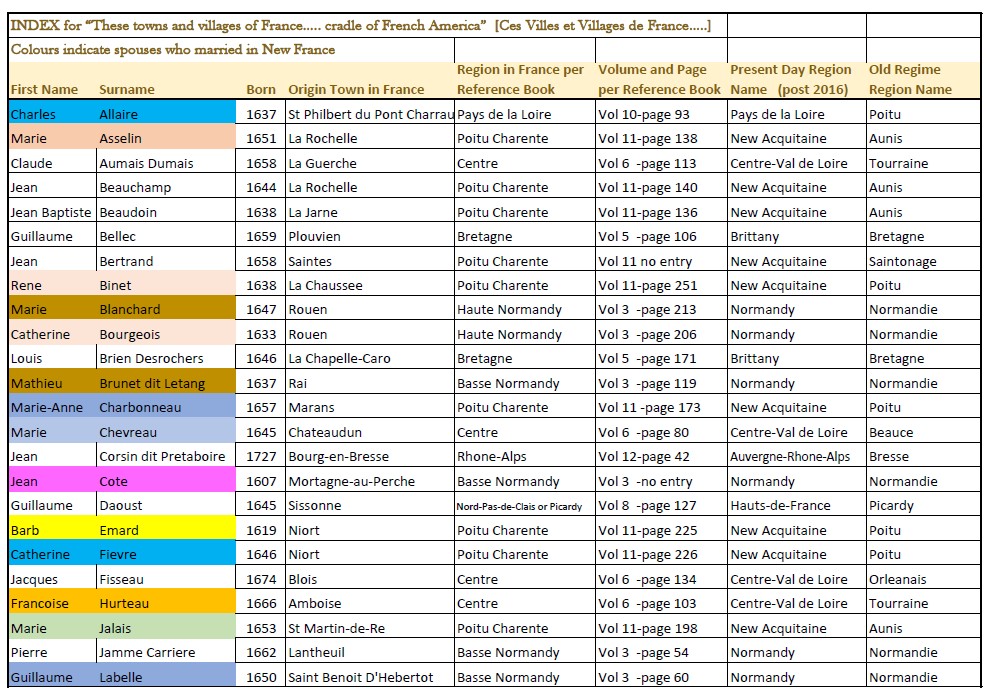The height and width of the screenshot is (697, 990).
Task: Click origin town 'Chateaudun'
Action: click(325, 432)
